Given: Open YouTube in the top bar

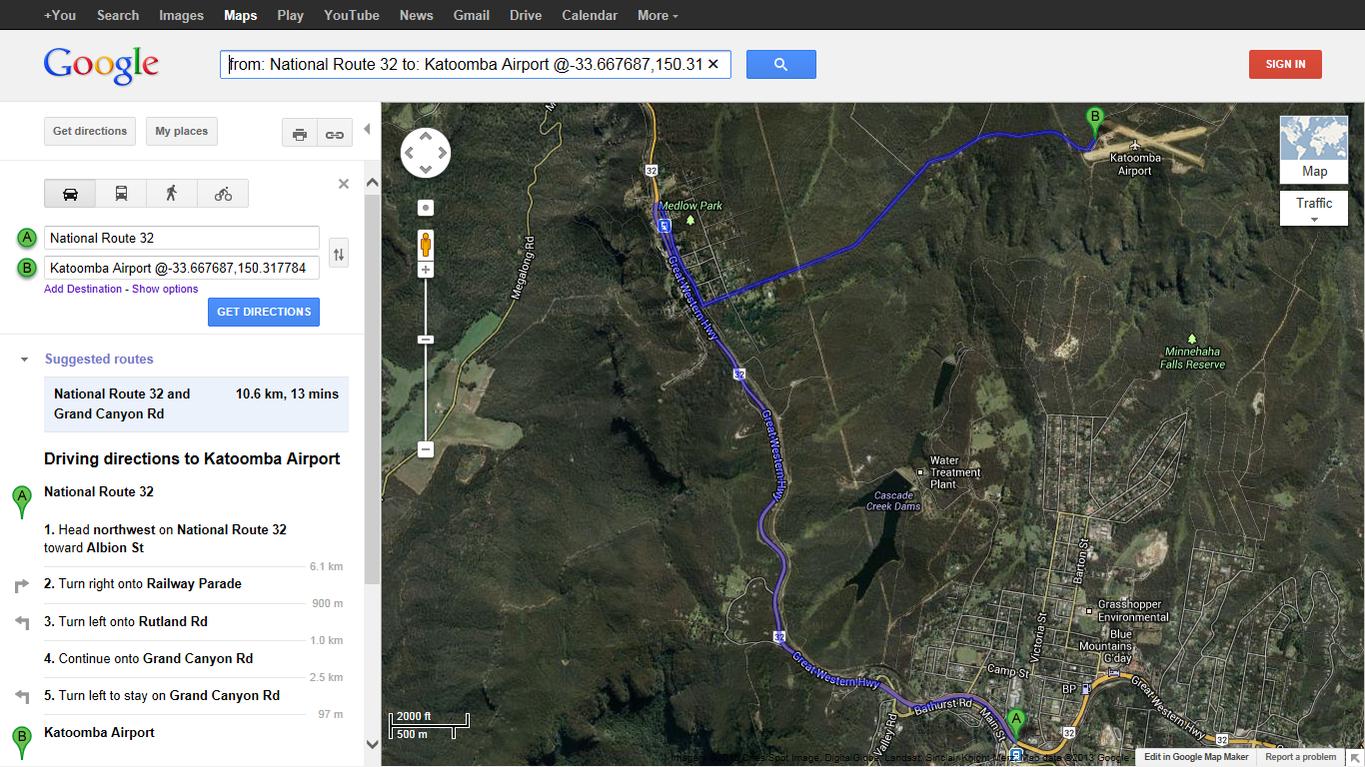Looking at the screenshot, I should 351,15.
